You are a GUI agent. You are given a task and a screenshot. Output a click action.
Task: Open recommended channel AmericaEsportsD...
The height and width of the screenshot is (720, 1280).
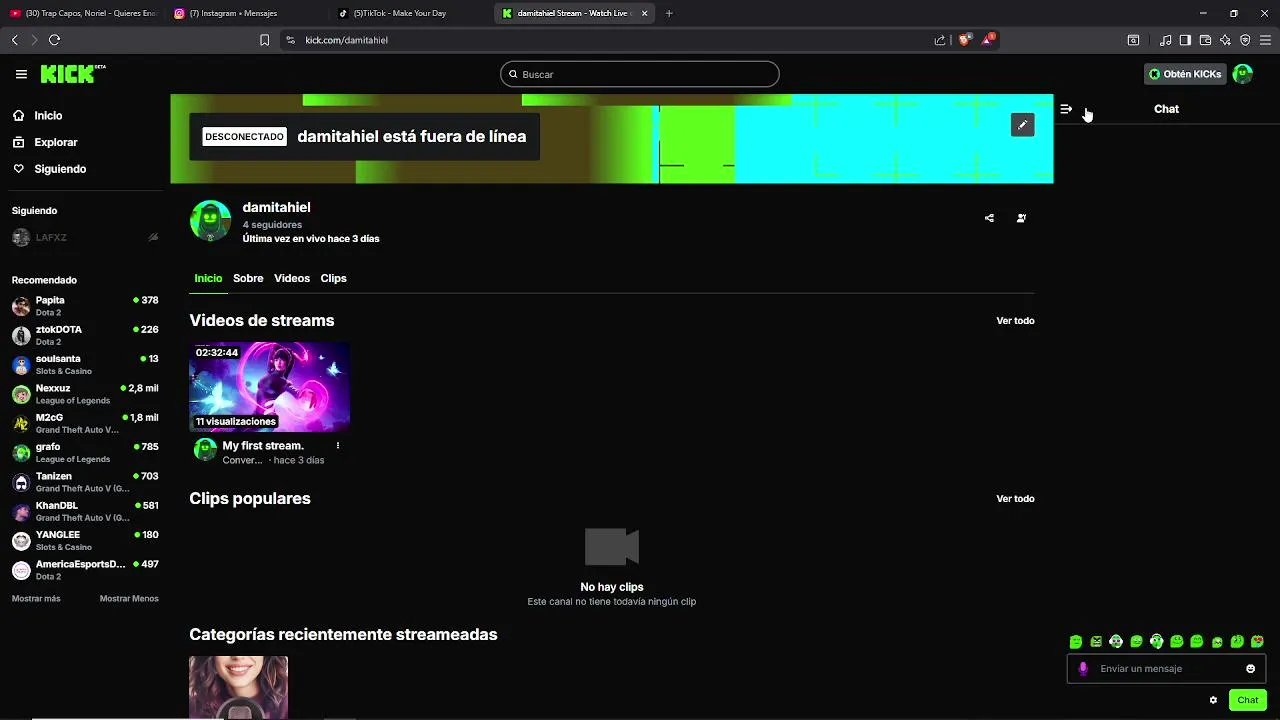coord(85,570)
